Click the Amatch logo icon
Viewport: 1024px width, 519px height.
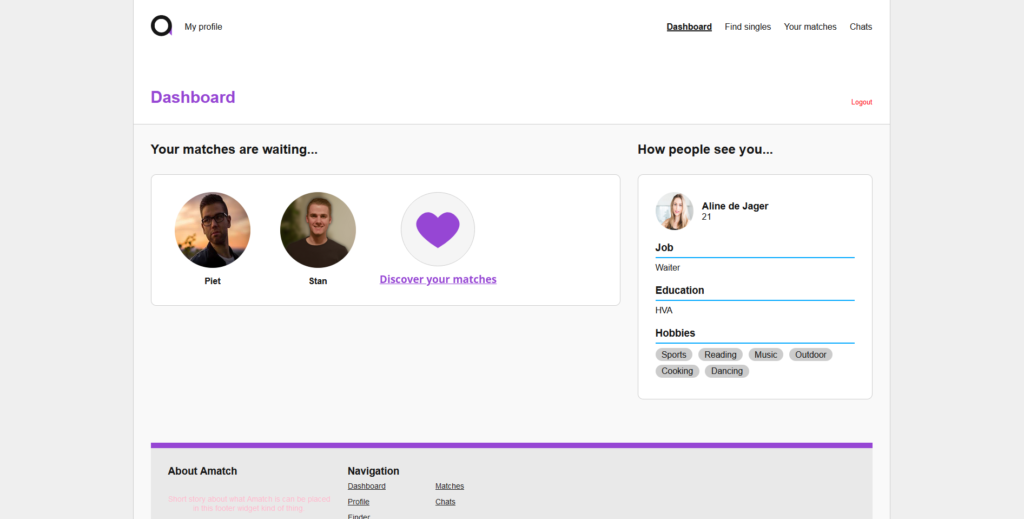click(161, 26)
